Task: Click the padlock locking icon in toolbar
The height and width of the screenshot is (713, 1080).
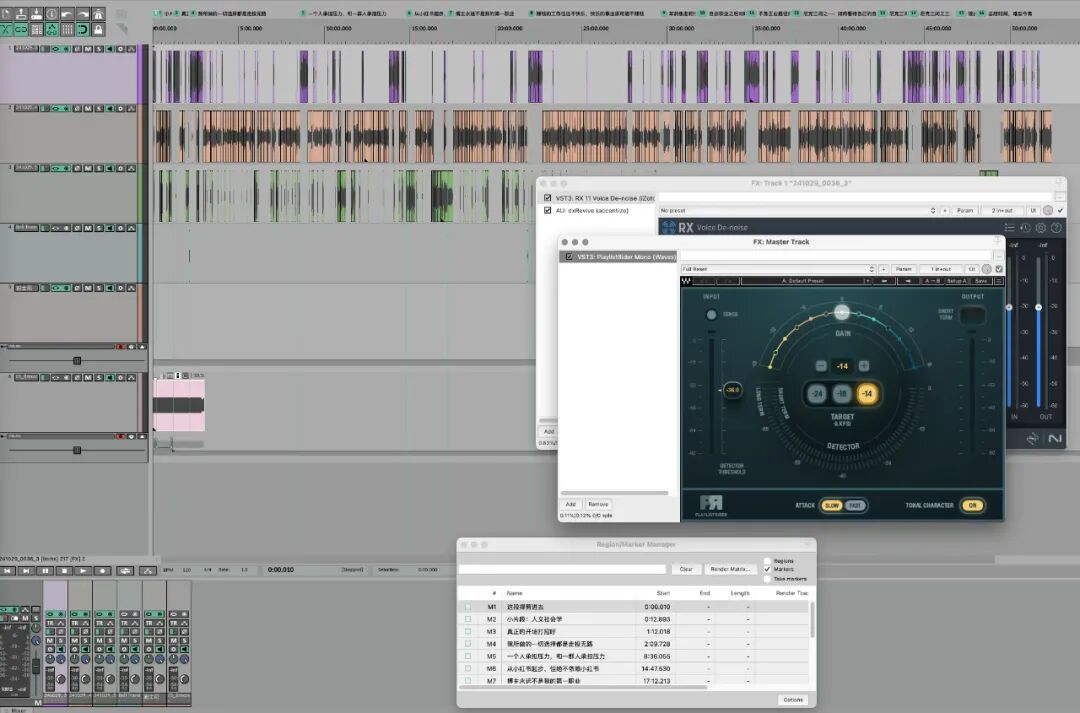Action: coord(98,30)
